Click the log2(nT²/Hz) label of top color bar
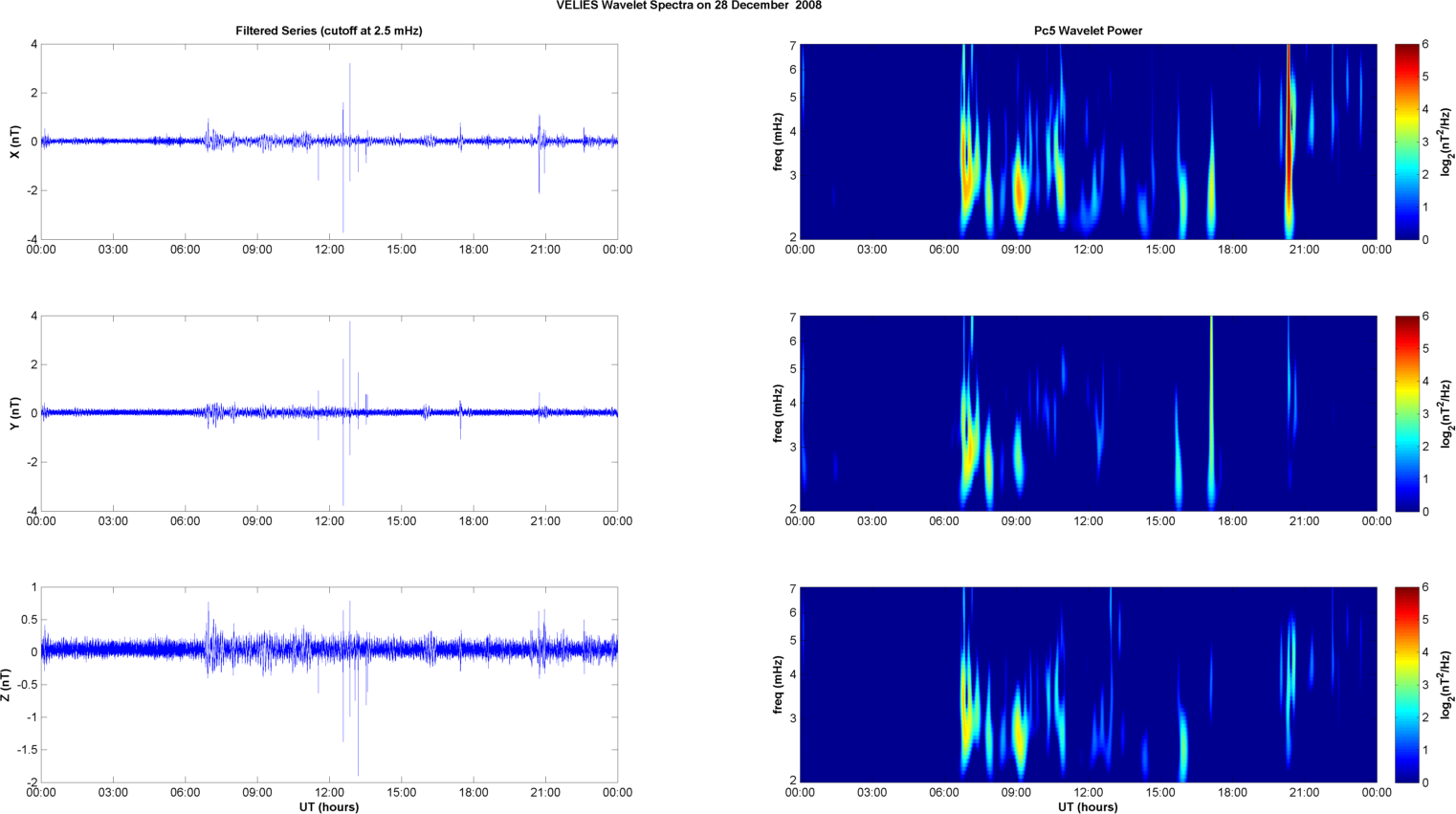Screen dimensions: 1456x814 coord(1447,142)
